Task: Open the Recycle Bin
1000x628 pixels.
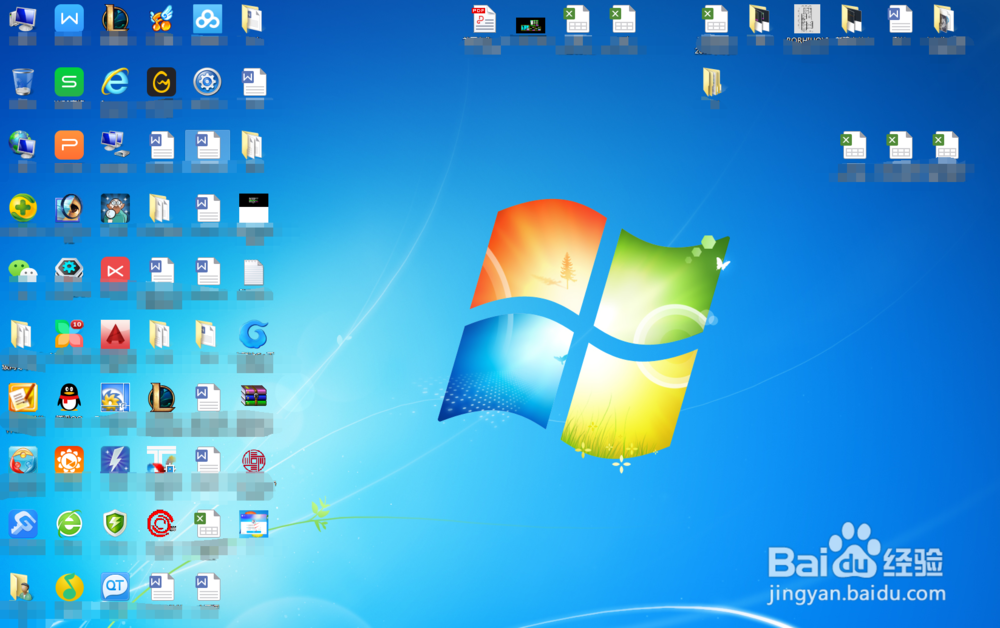Action: tap(22, 82)
